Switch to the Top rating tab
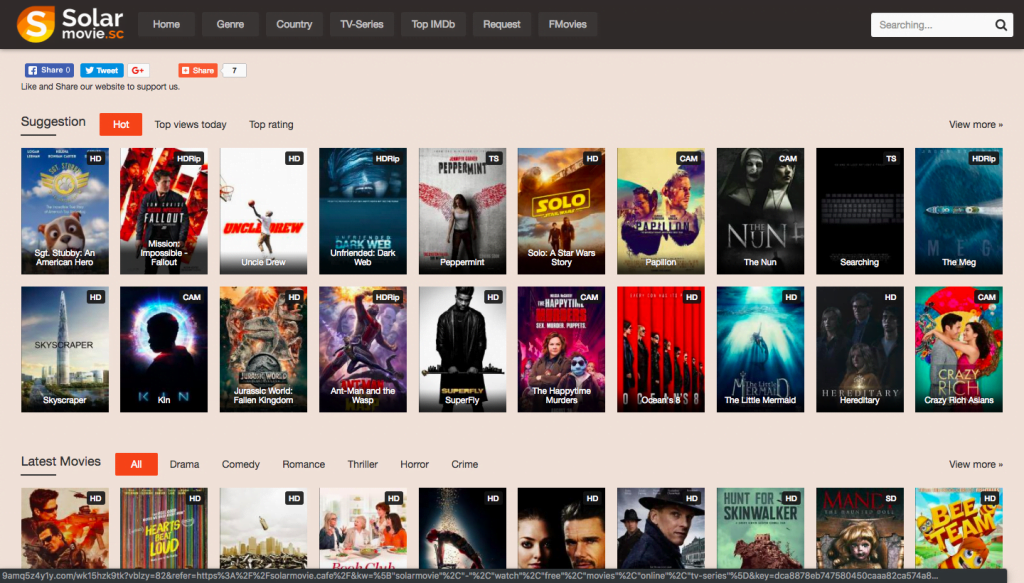The width and height of the screenshot is (1024, 583). (271, 125)
